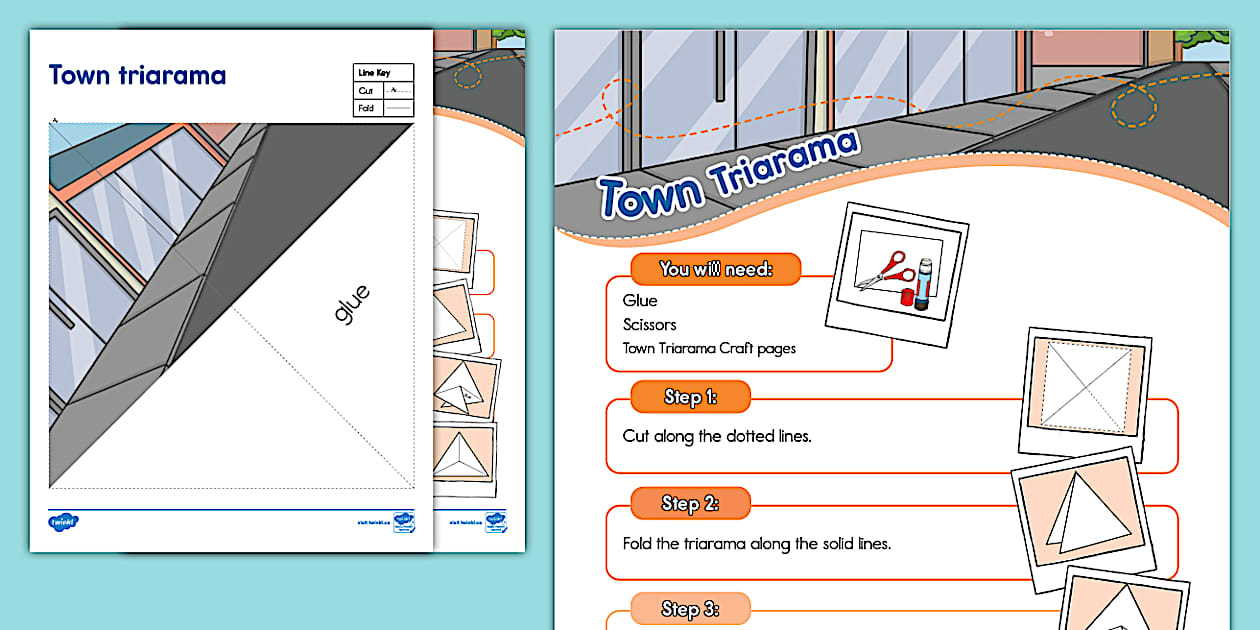Click the "glue" flap on the triarama
This screenshot has height=630, width=1260.
click(x=351, y=304)
